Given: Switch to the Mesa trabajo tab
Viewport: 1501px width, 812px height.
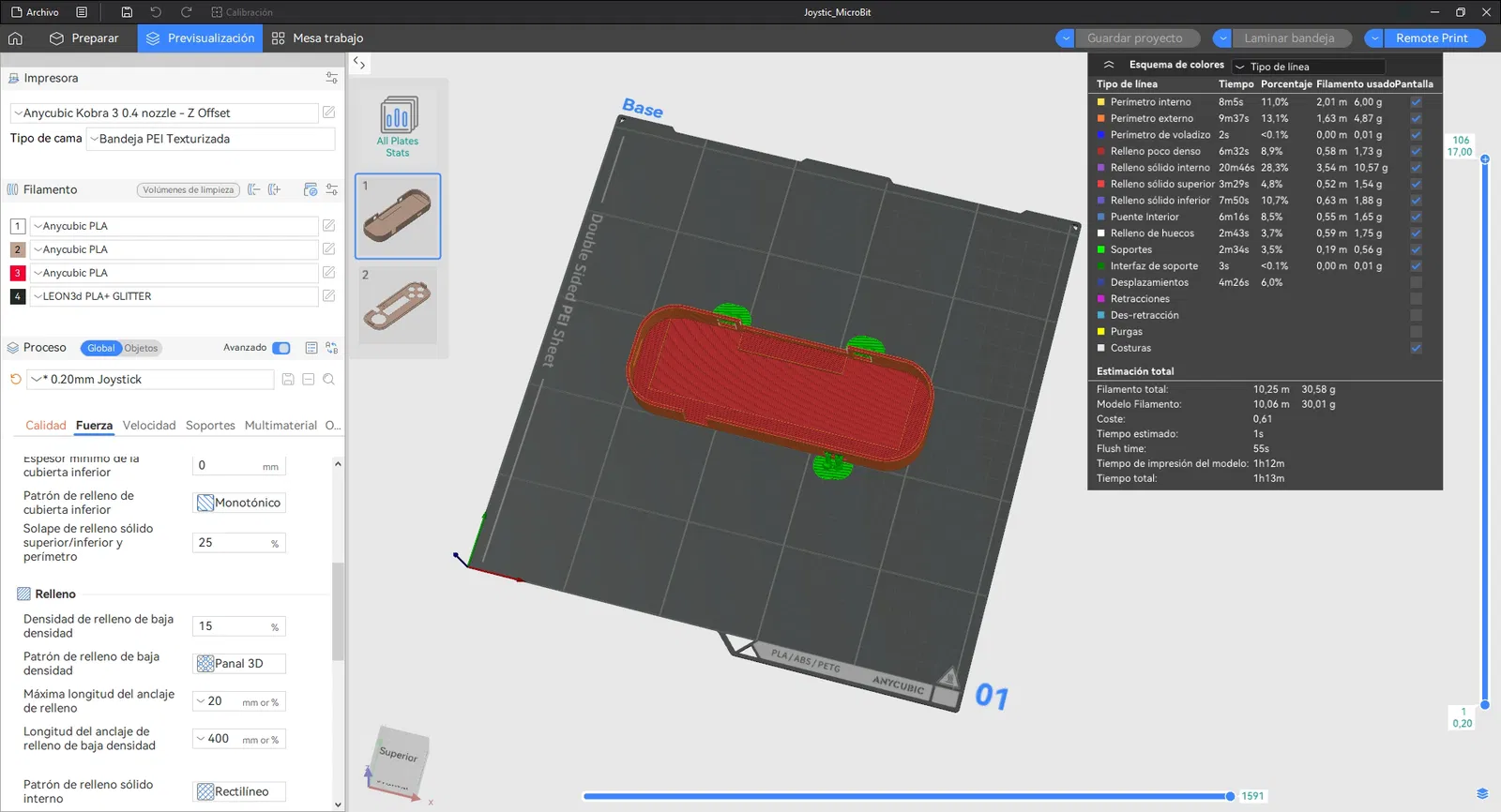Looking at the screenshot, I should coord(317,38).
